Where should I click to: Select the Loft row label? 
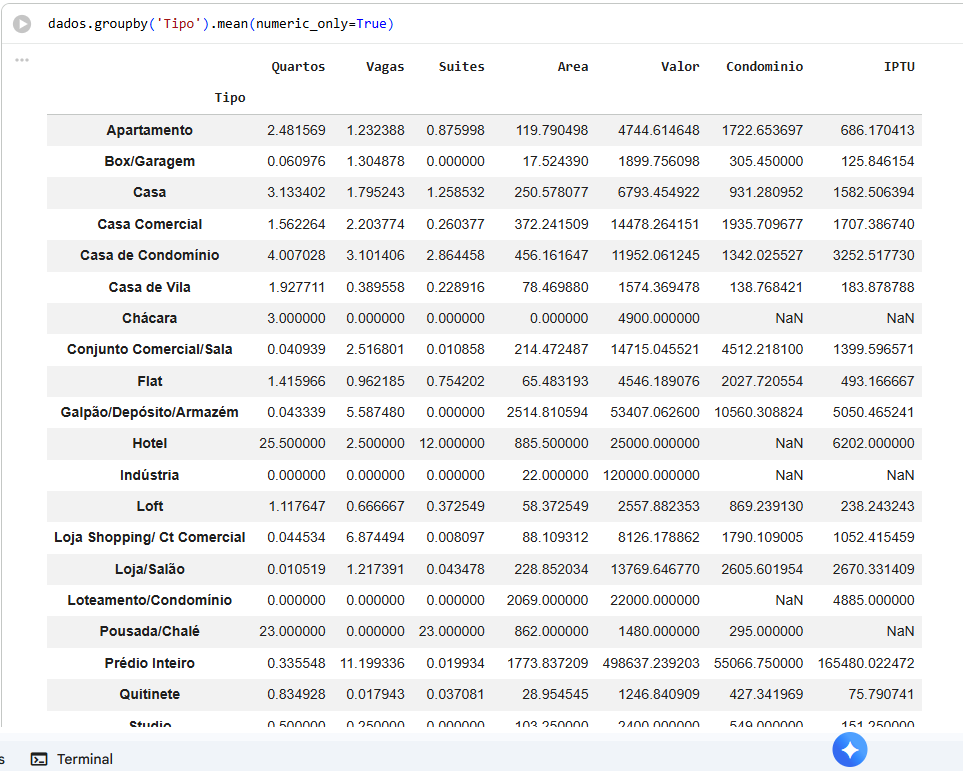tap(149, 506)
